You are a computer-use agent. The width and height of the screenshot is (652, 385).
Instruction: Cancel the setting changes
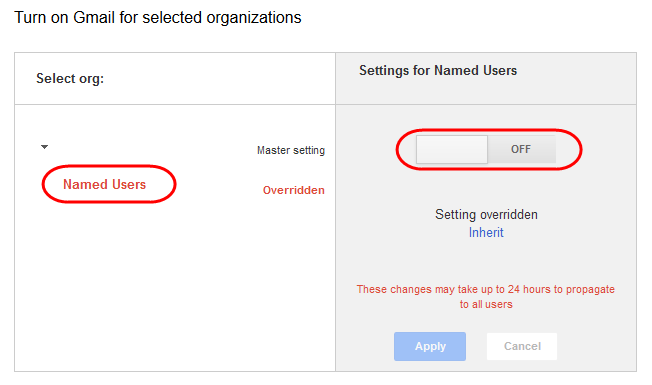point(522,346)
